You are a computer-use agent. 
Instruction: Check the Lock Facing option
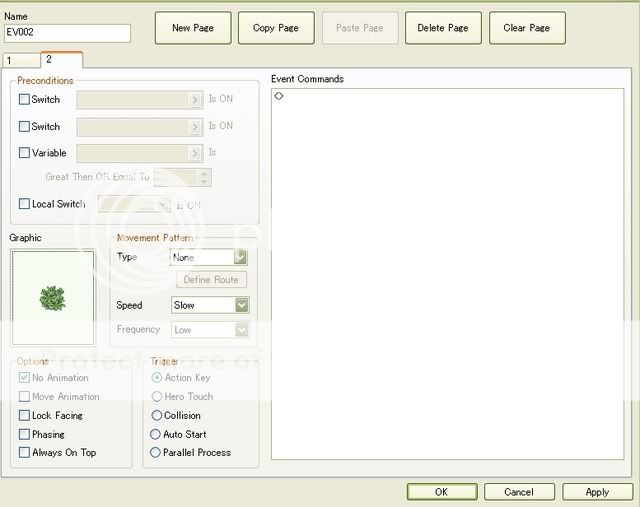[x=25, y=415]
